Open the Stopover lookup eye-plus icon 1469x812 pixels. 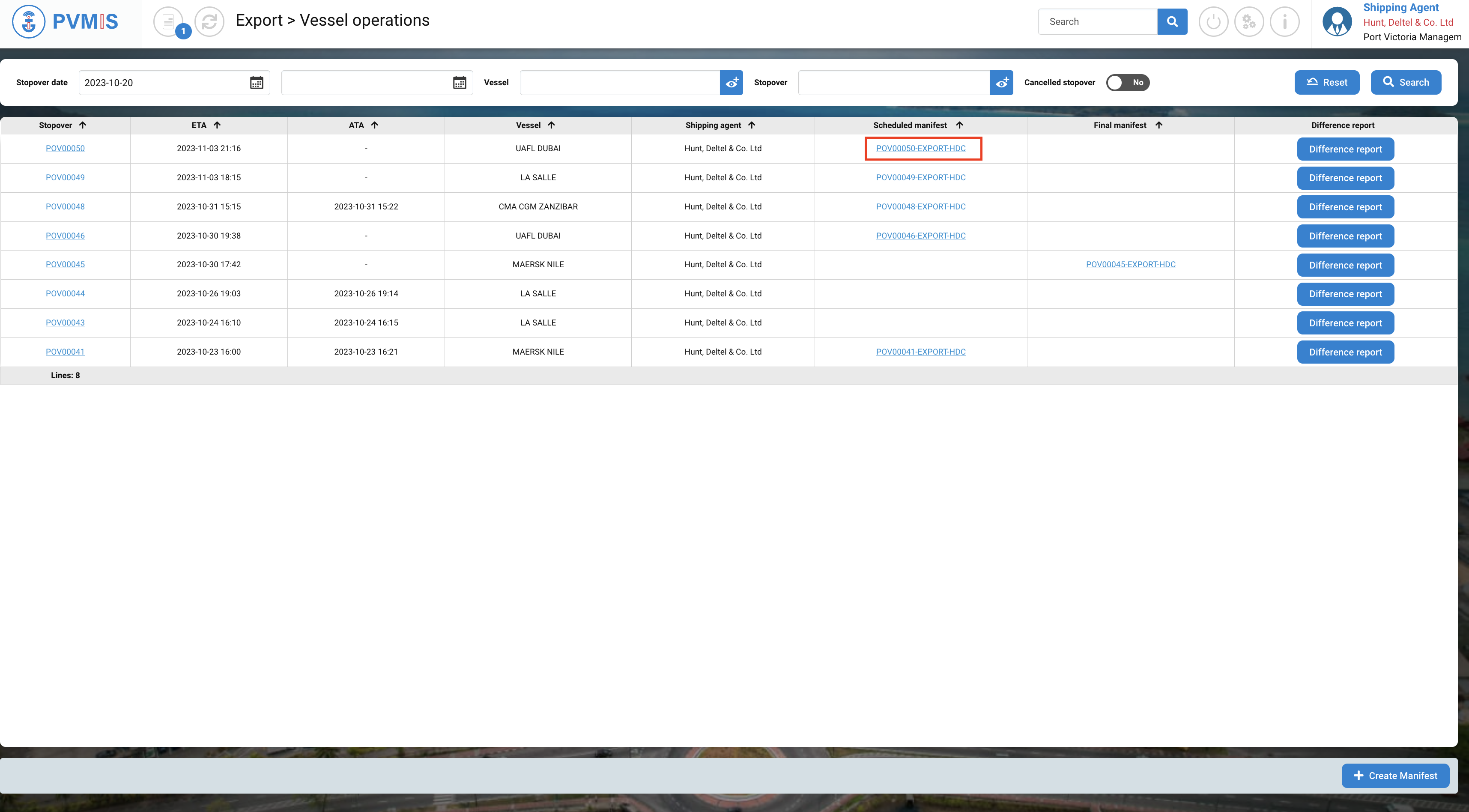tap(1001, 83)
